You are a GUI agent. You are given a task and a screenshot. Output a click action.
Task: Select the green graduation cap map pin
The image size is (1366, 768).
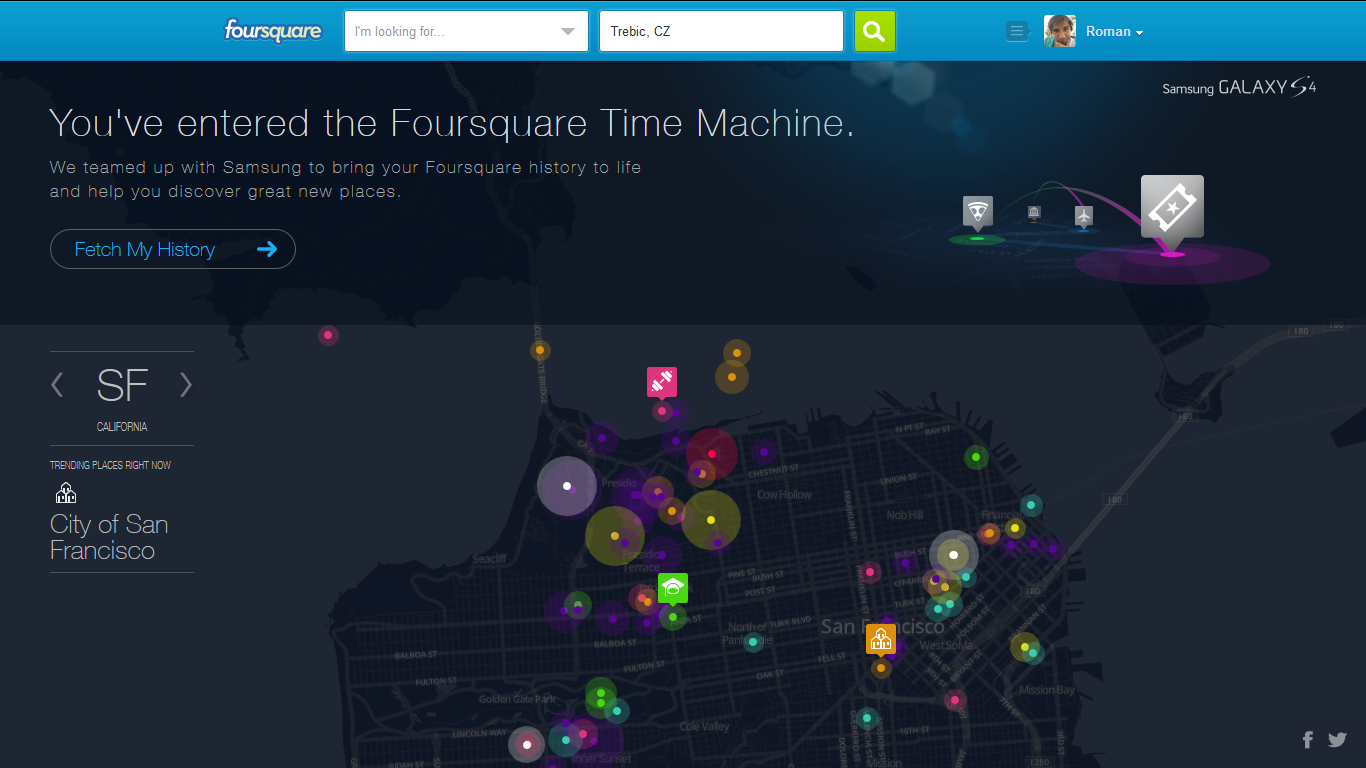coord(673,587)
